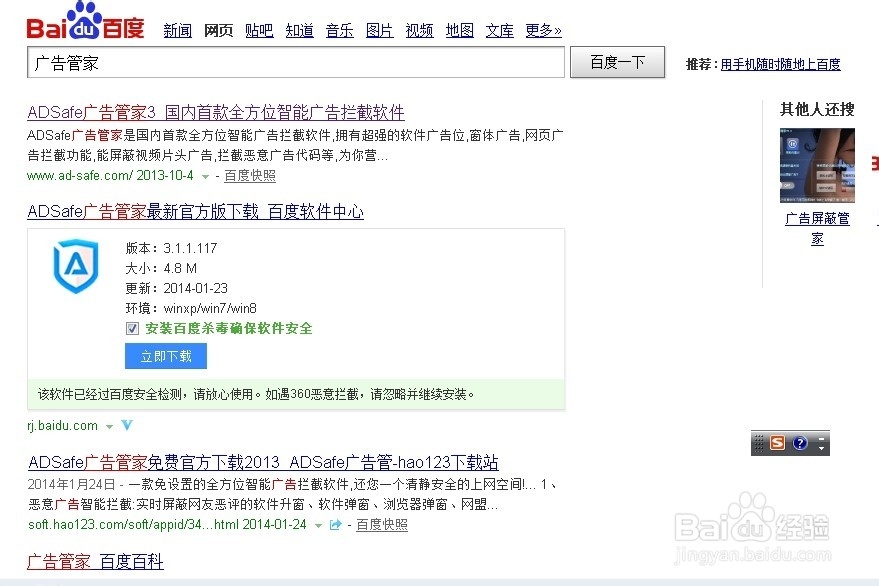Open the Sogou 'S' input method icon
The image size is (879, 586).
pyautogui.click(x=779, y=441)
